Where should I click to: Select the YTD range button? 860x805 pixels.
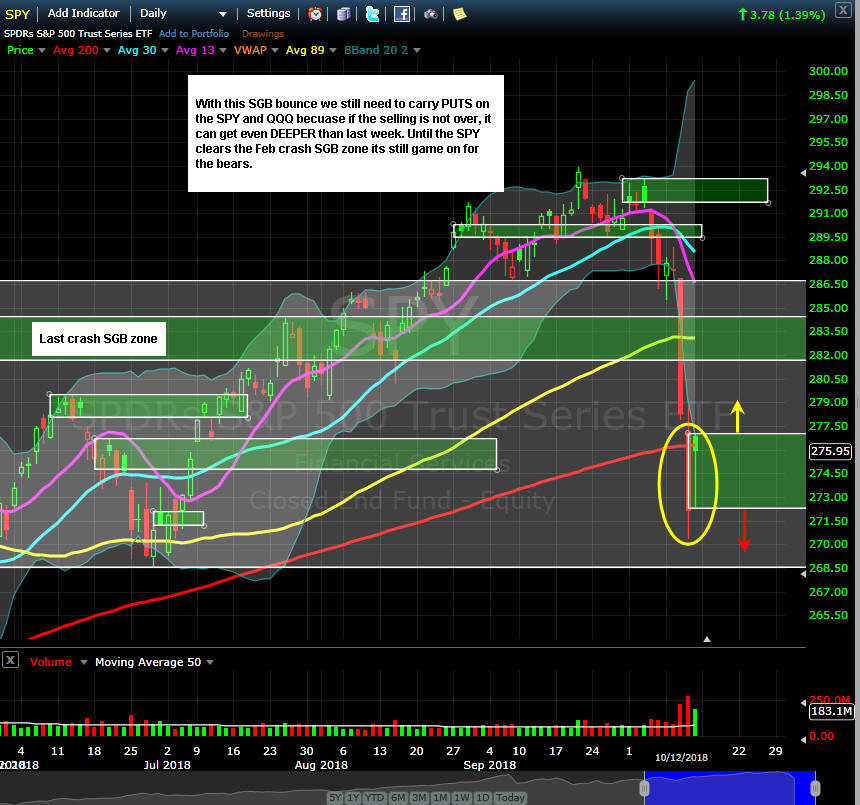click(375, 797)
